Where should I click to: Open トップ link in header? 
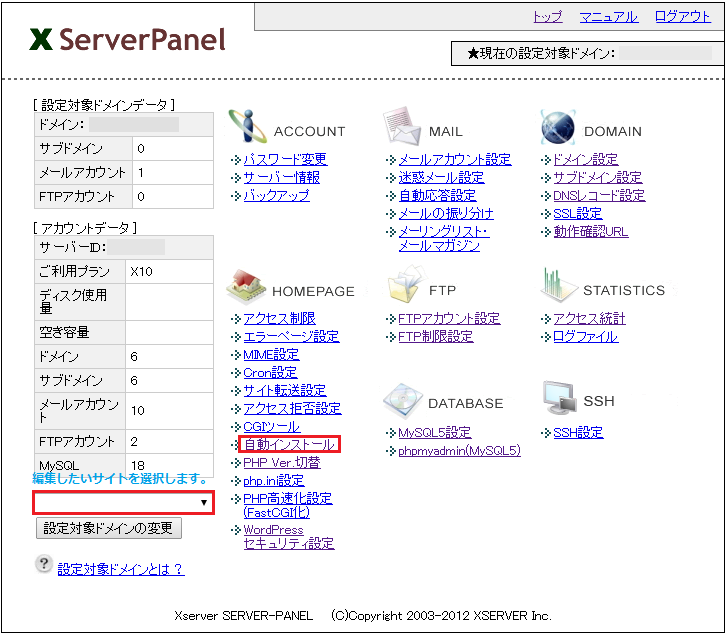coord(548,17)
